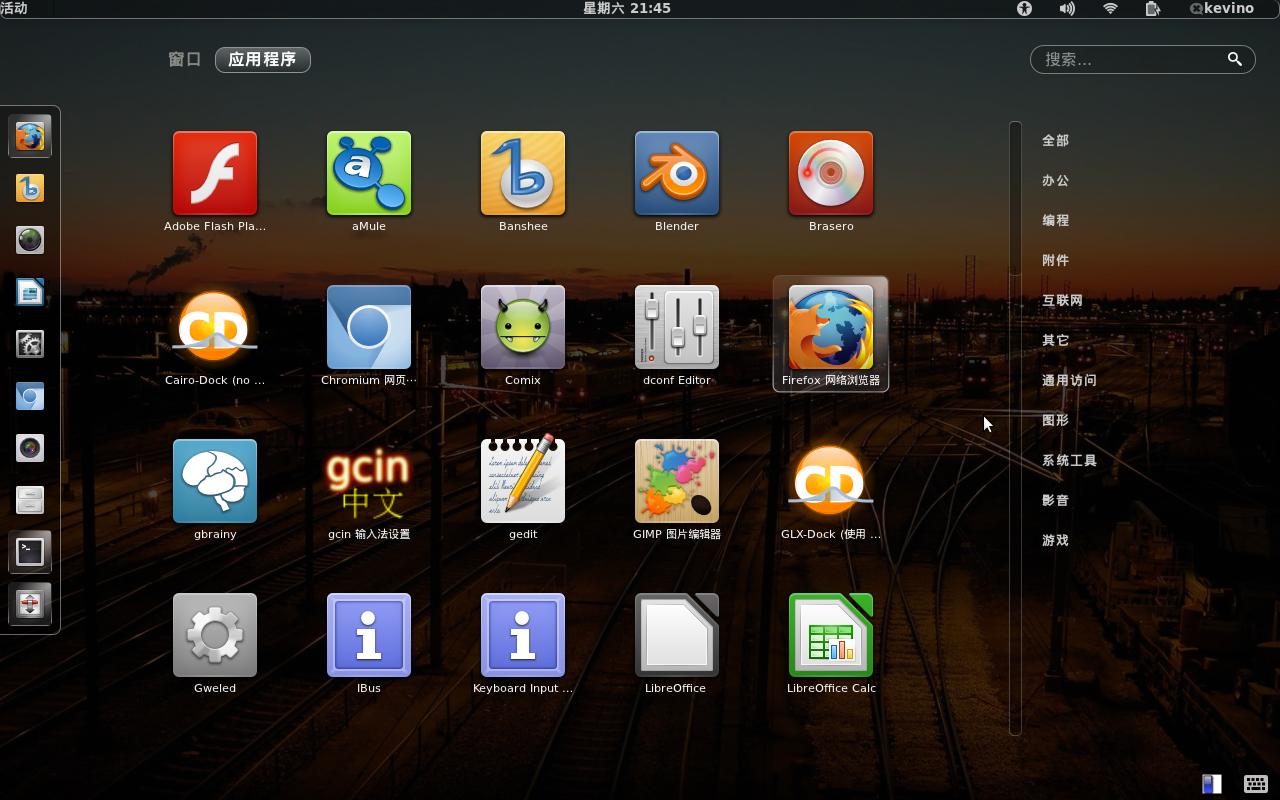Click the magnifier icon in the search box
Image resolution: width=1280 pixels, height=800 pixels.
(1235, 59)
